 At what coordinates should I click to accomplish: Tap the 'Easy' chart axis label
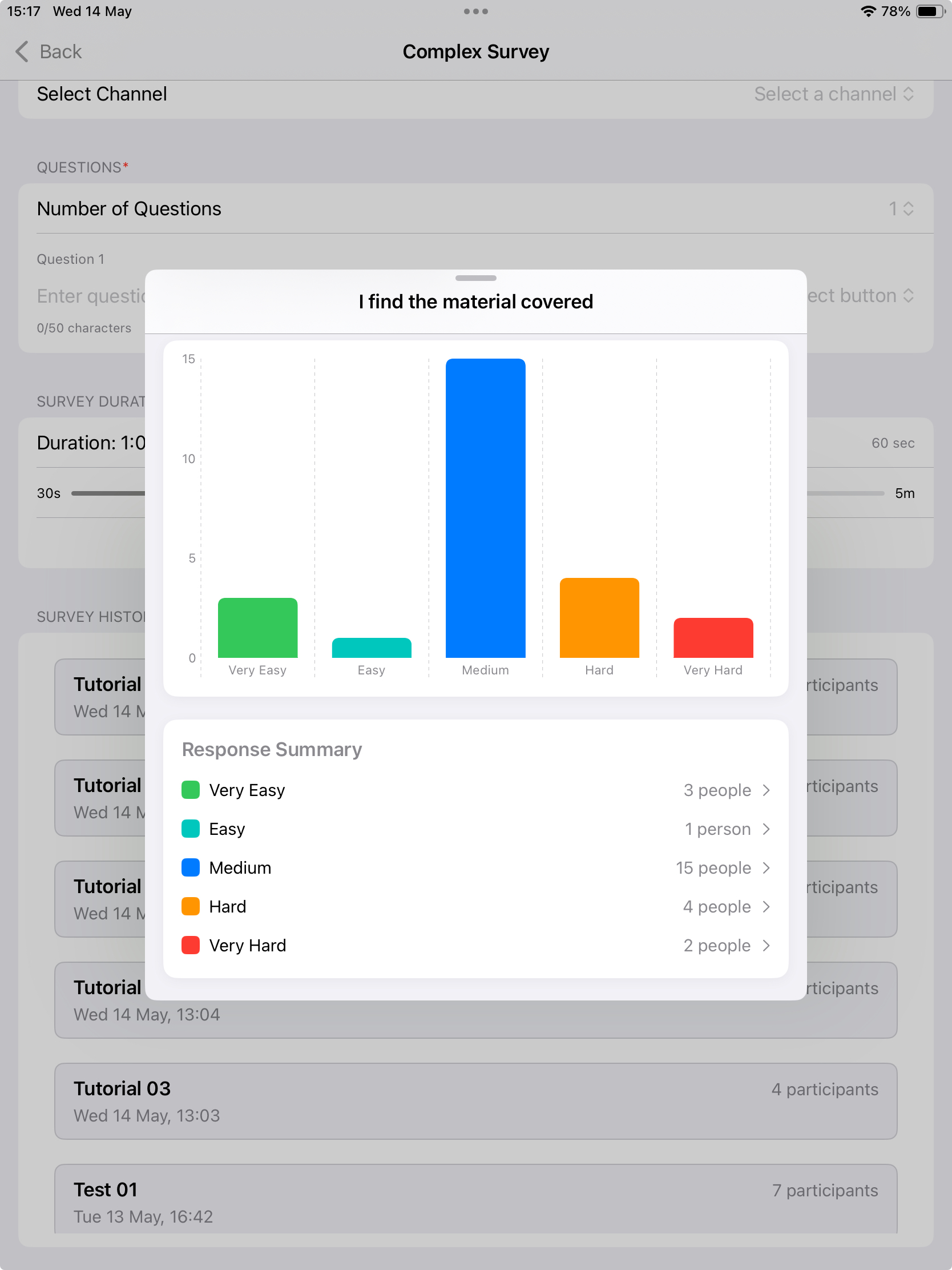coord(372,670)
